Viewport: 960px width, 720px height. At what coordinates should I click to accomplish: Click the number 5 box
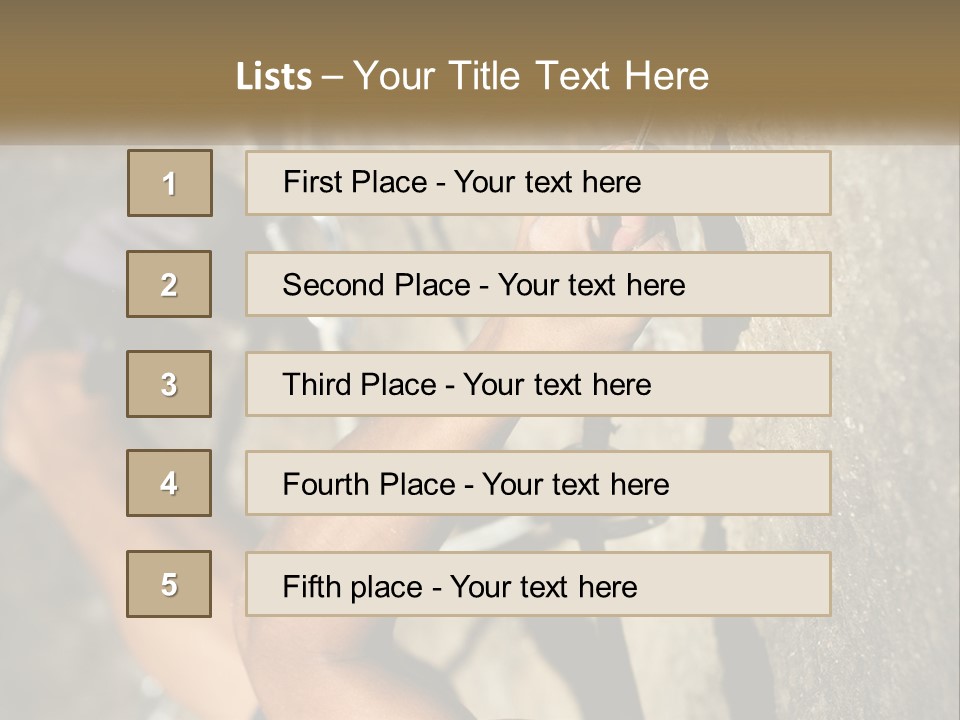coord(169,584)
